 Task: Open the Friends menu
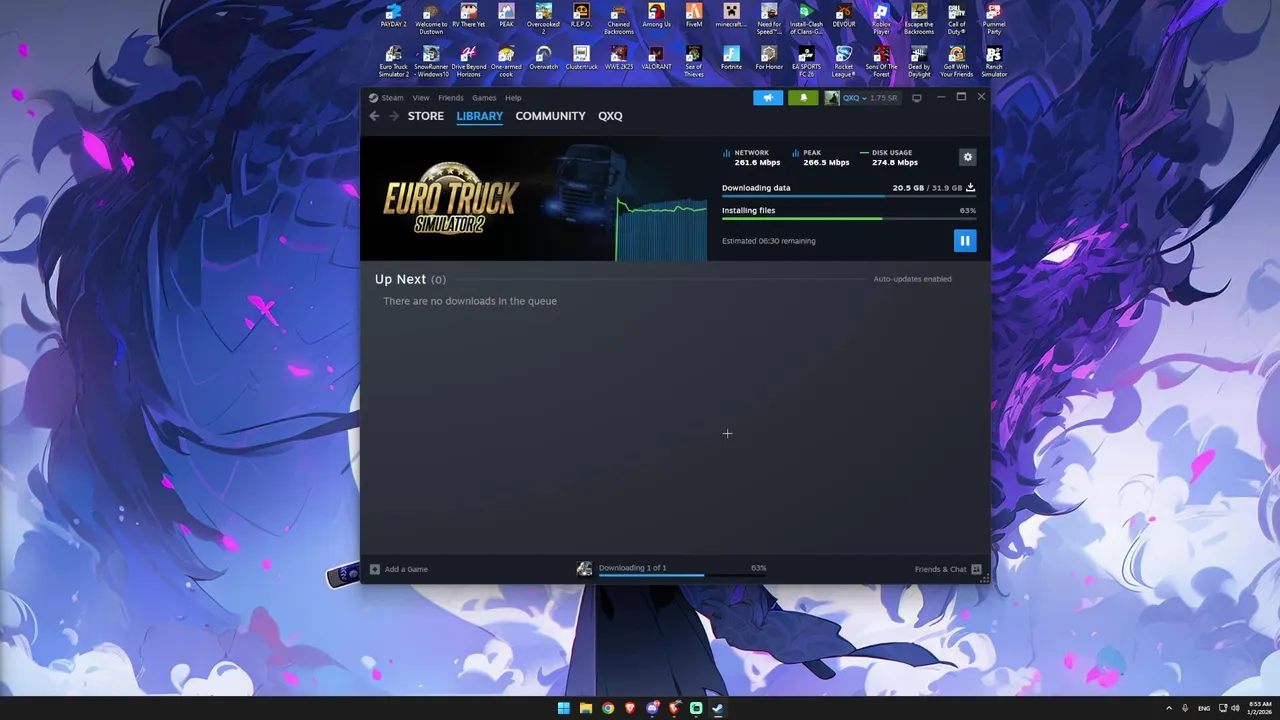pyautogui.click(x=451, y=98)
